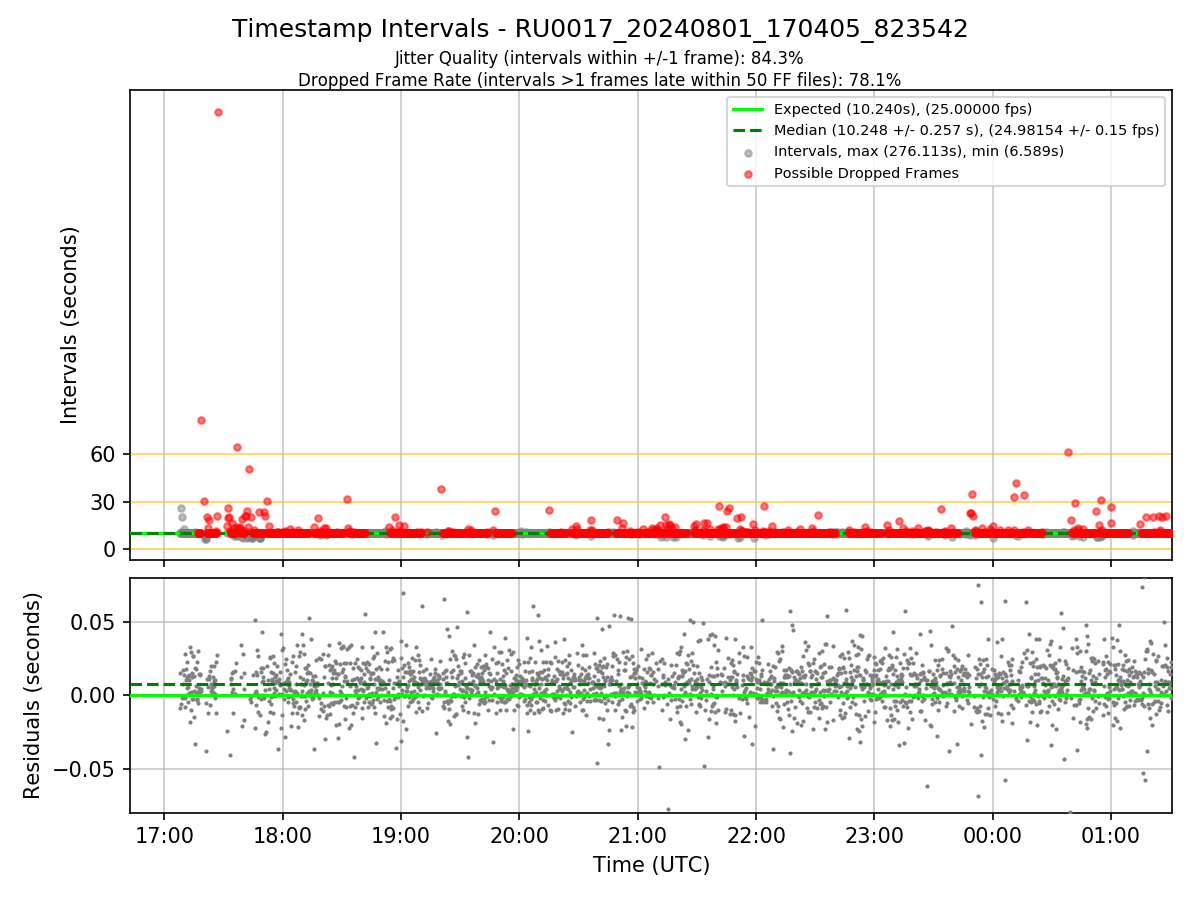This screenshot has width=1200, height=900.
Task: Click the red outlier point near 19:20 above the 30 line
Action: (x=441, y=489)
